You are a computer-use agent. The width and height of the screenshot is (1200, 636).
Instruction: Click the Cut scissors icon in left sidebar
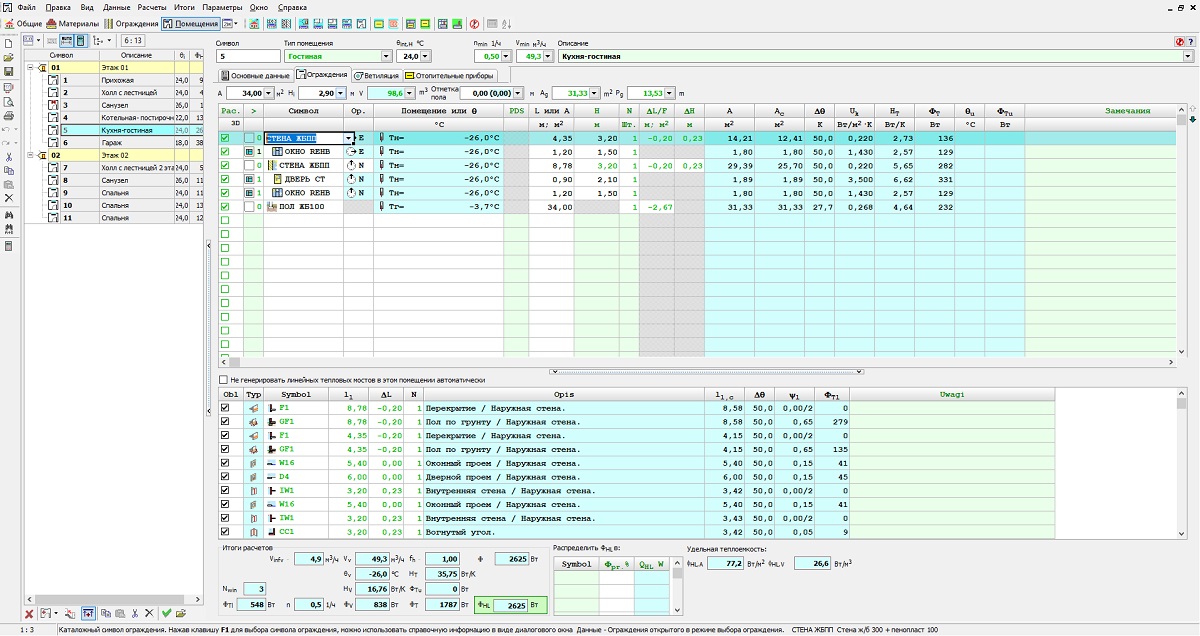tap(9, 157)
